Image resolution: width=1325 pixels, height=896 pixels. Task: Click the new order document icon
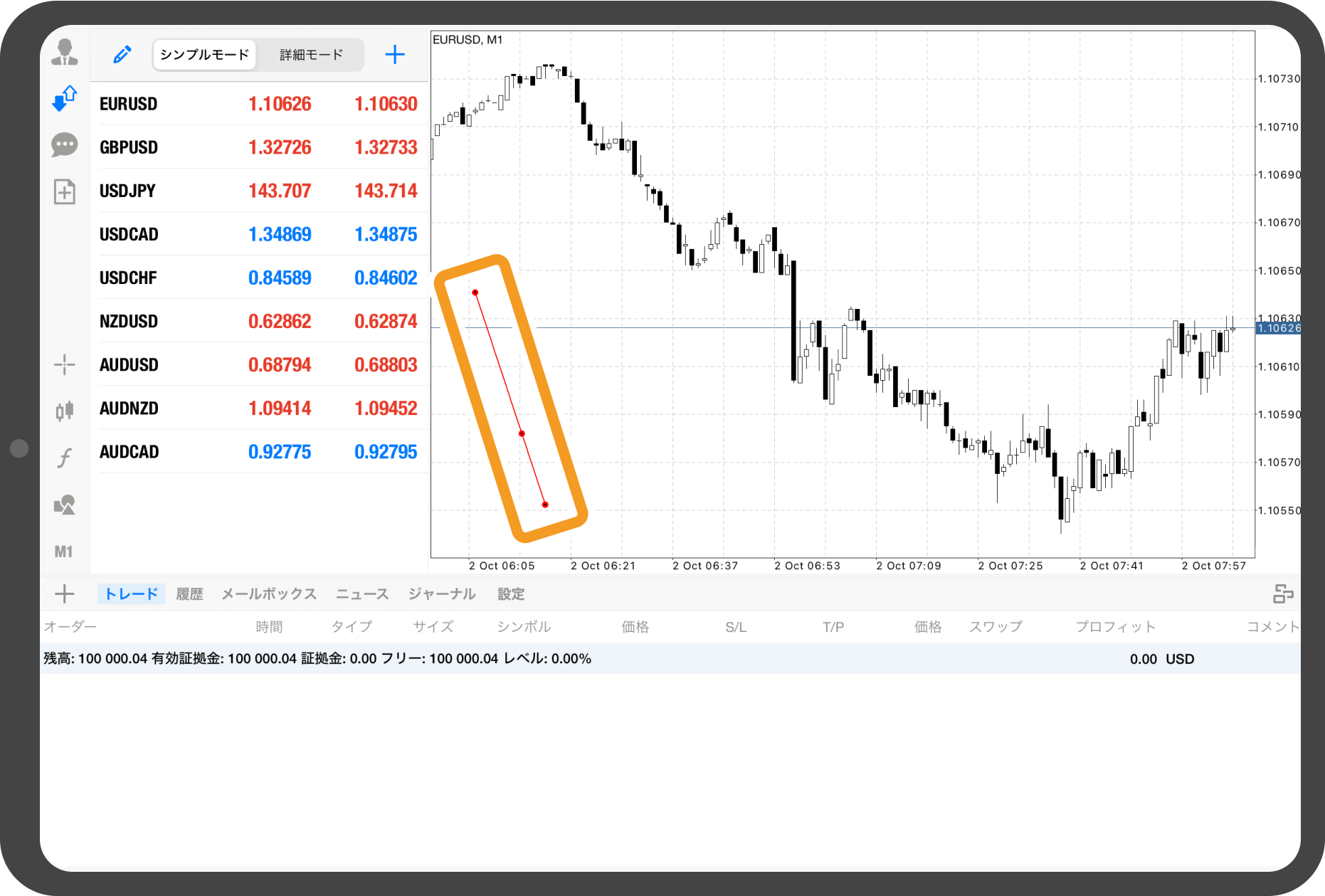click(x=65, y=191)
